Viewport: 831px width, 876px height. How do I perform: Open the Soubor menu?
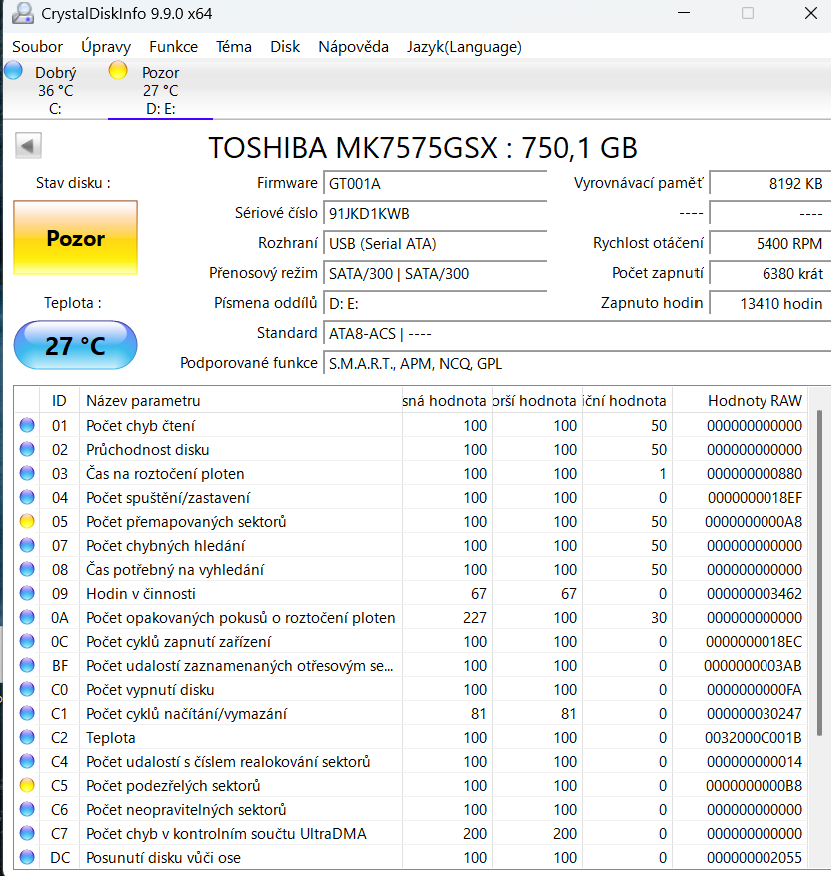(x=37, y=47)
